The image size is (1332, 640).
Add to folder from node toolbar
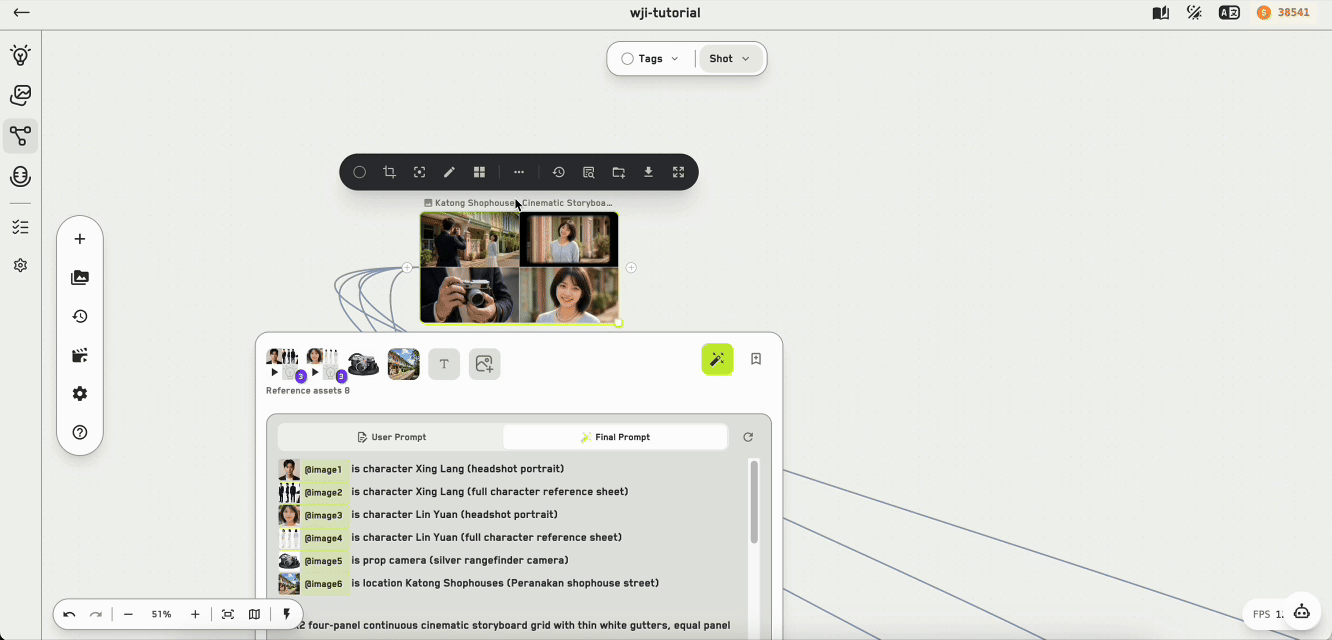coord(618,172)
